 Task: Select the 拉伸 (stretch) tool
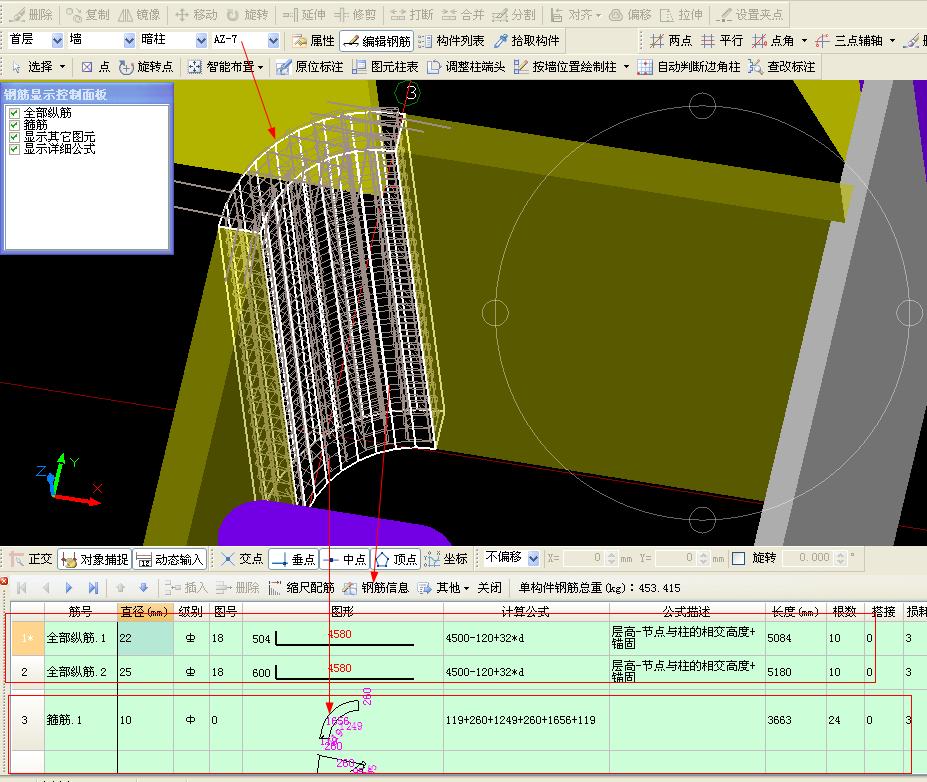[682, 14]
